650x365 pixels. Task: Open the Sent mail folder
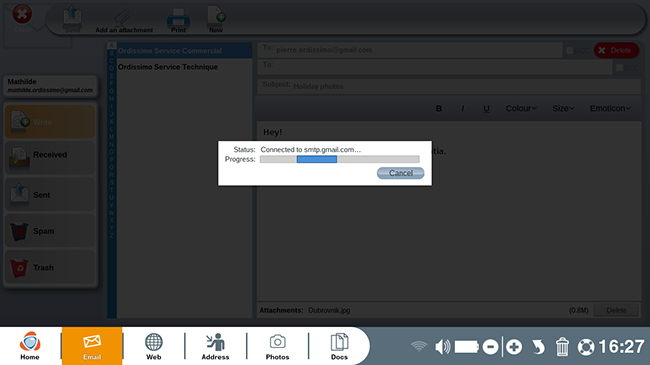coord(50,194)
